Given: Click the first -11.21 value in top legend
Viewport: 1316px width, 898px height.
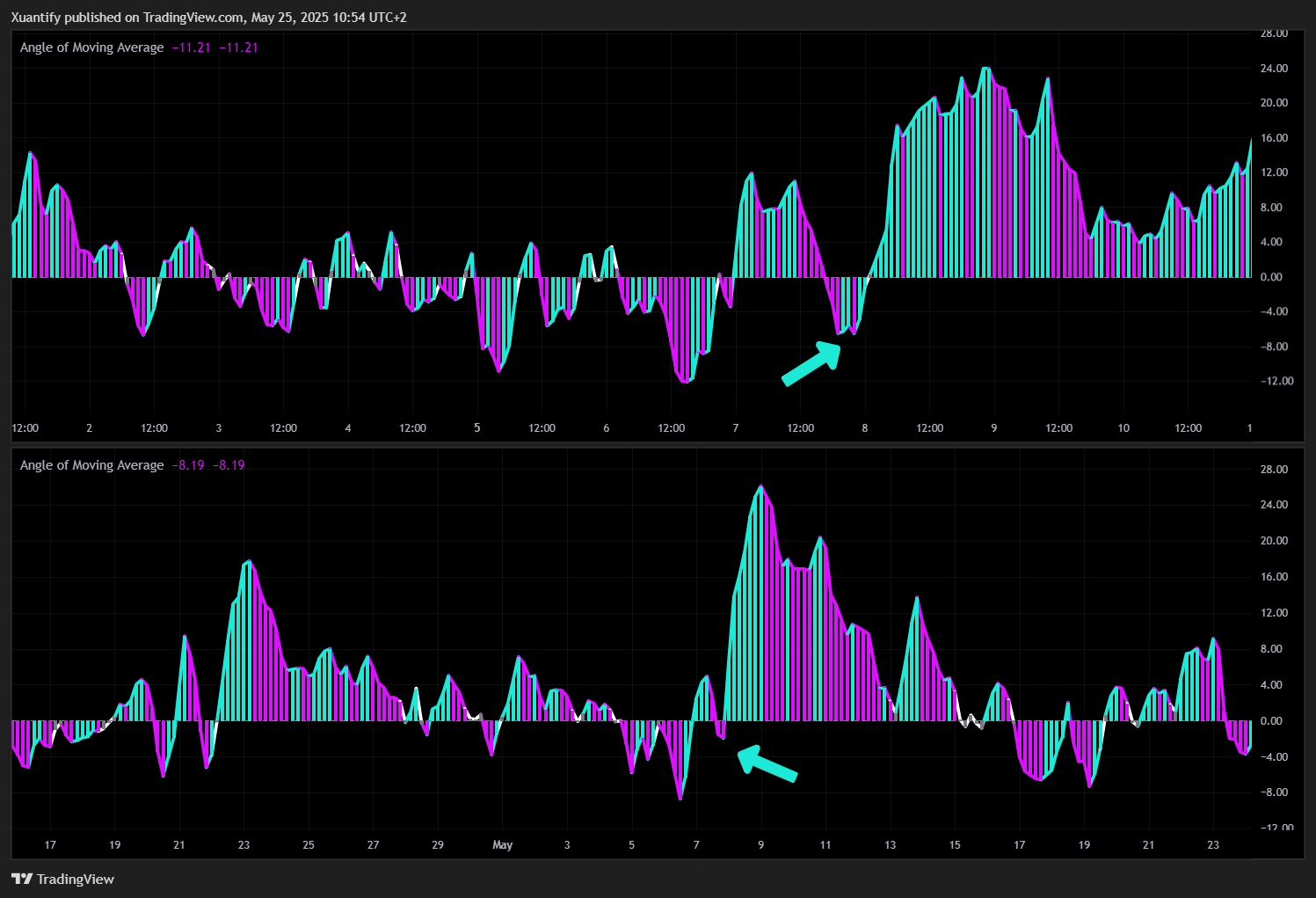Looking at the screenshot, I should click(192, 47).
